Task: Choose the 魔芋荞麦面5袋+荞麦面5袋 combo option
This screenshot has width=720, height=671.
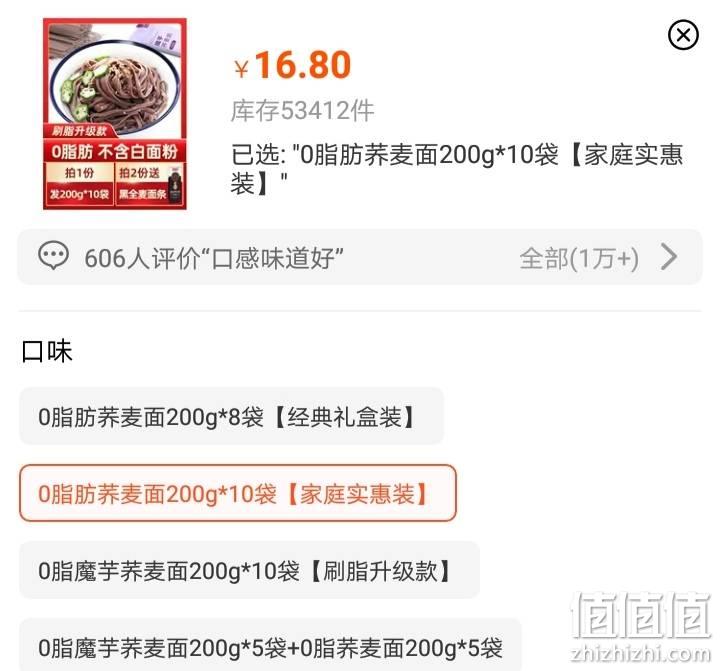Action: click(x=270, y=645)
